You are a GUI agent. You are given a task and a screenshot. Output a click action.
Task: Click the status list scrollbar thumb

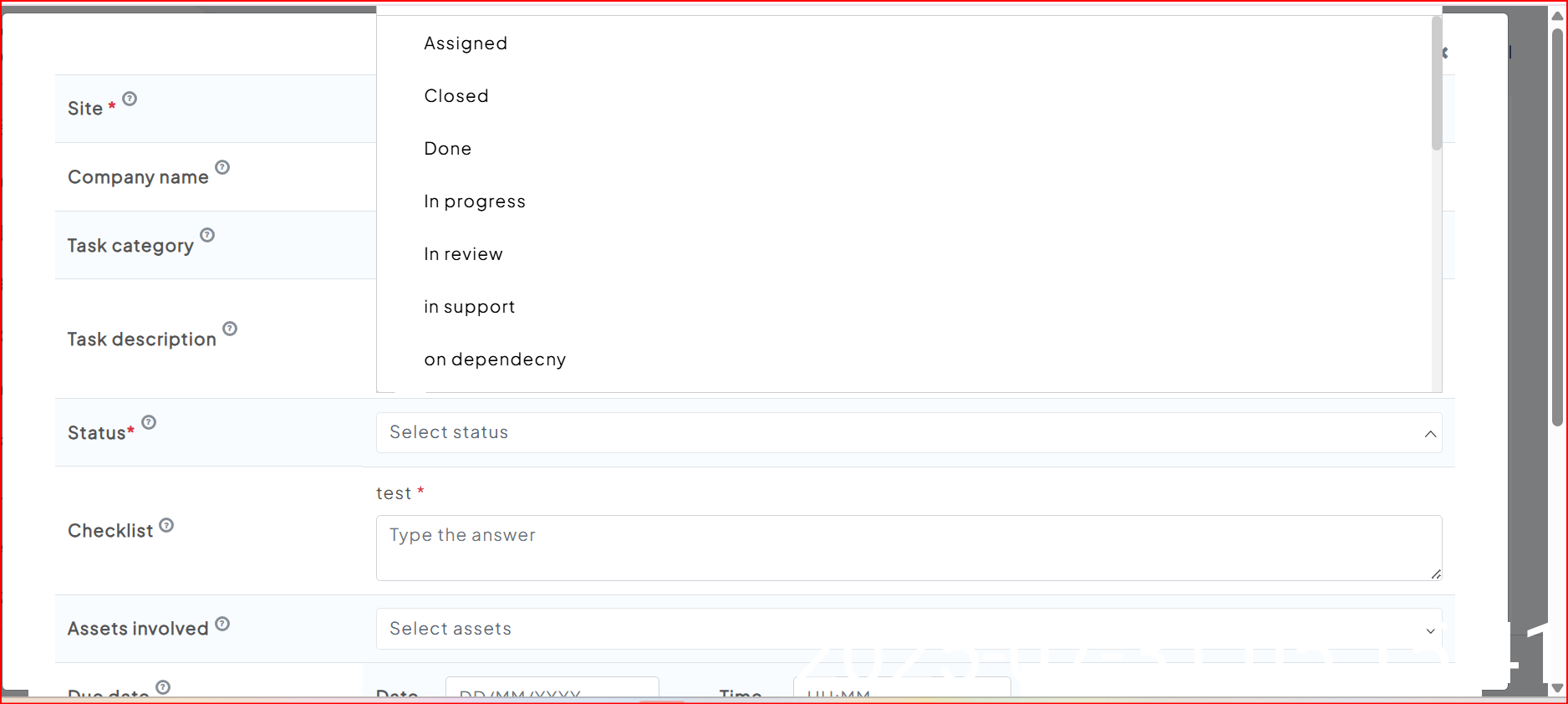coord(1437,84)
